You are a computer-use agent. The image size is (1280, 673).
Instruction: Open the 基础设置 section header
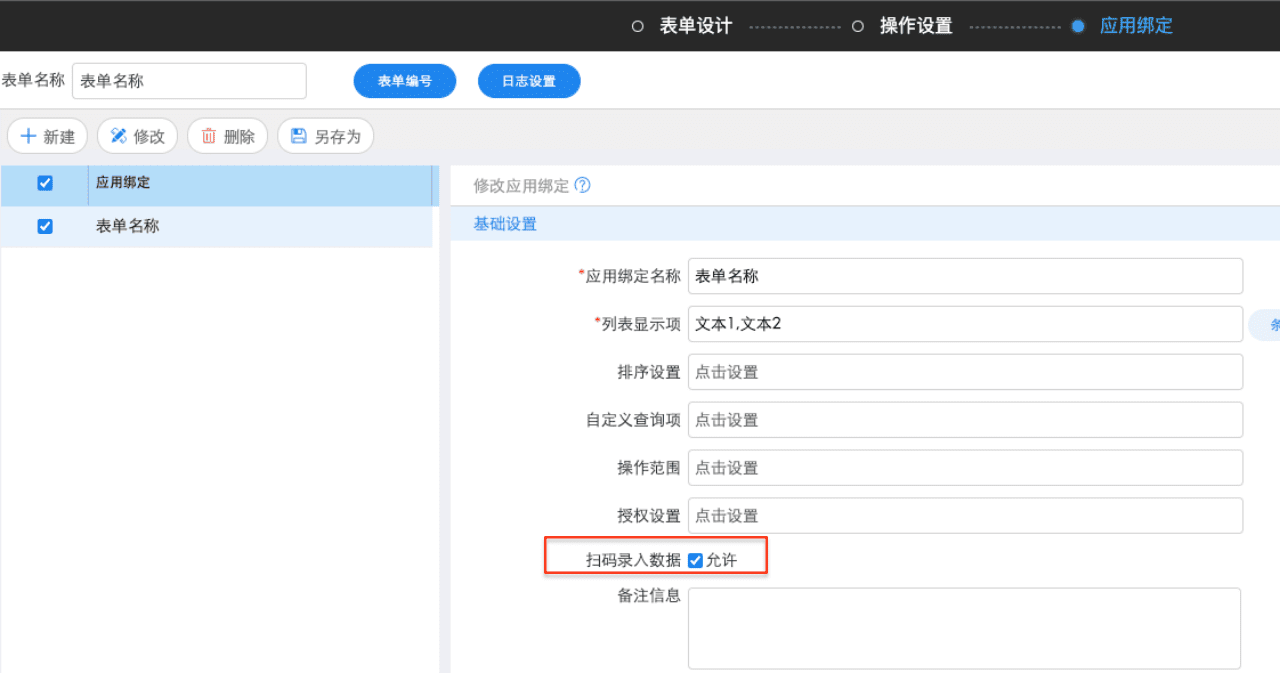click(505, 224)
